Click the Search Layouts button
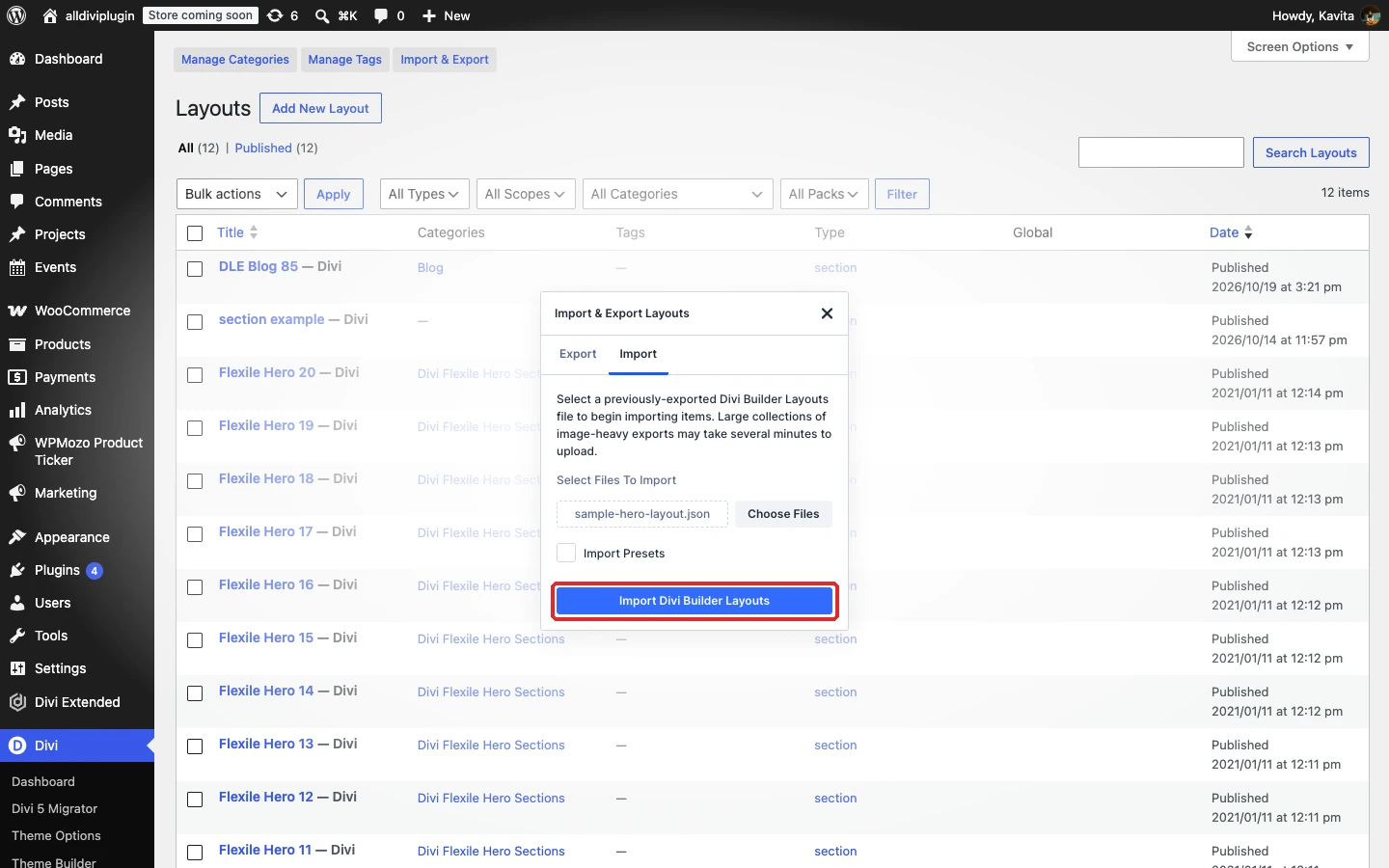The width and height of the screenshot is (1389, 868). pyautogui.click(x=1311, y=152)
